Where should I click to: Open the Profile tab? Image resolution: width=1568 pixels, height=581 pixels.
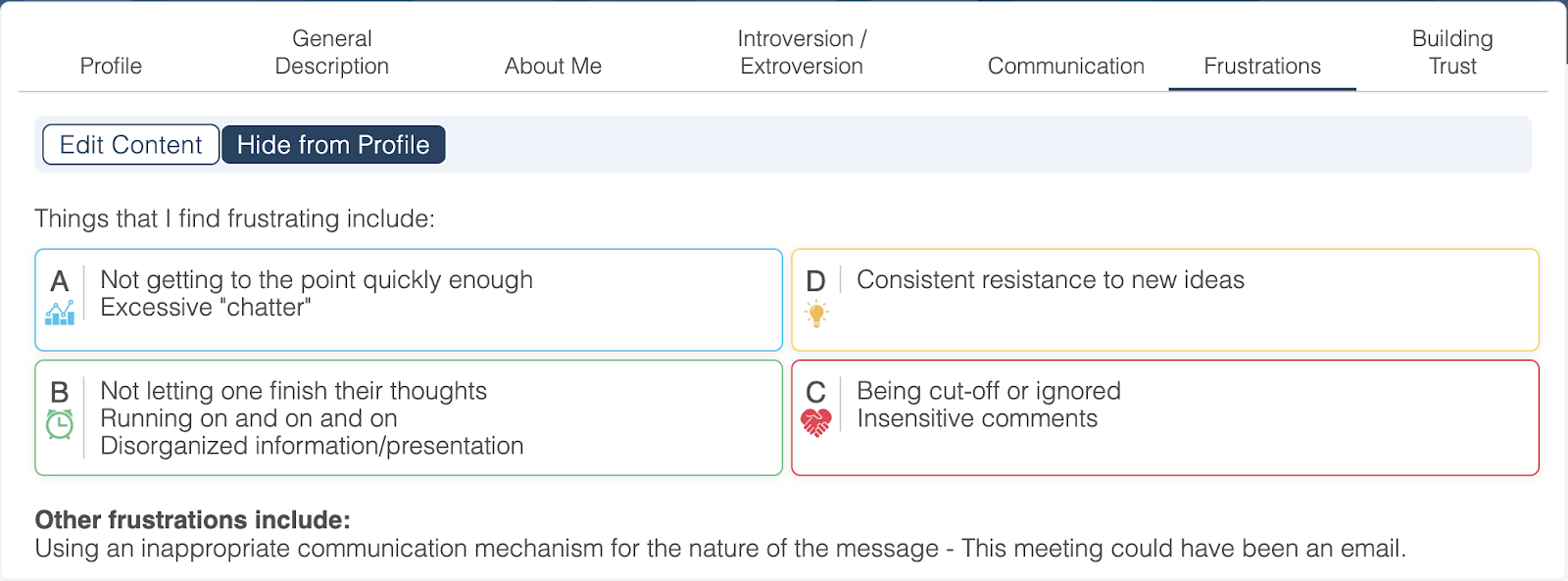[x=111, y=66]
